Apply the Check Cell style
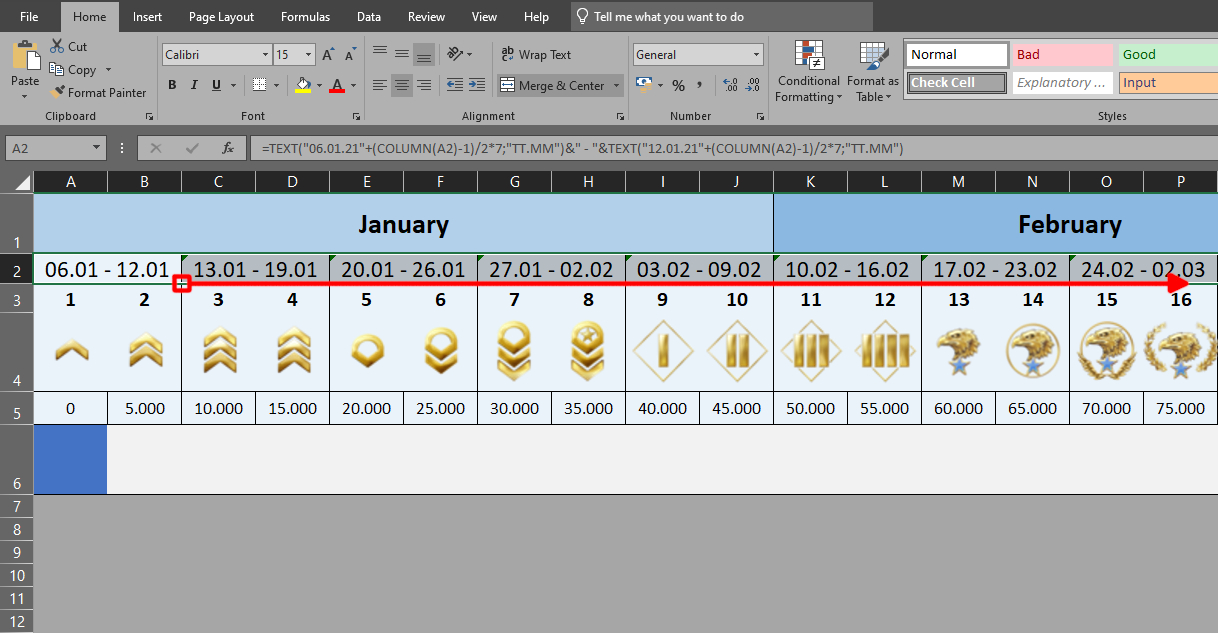This screenshot has height=633, width=1218. point(957,83)
